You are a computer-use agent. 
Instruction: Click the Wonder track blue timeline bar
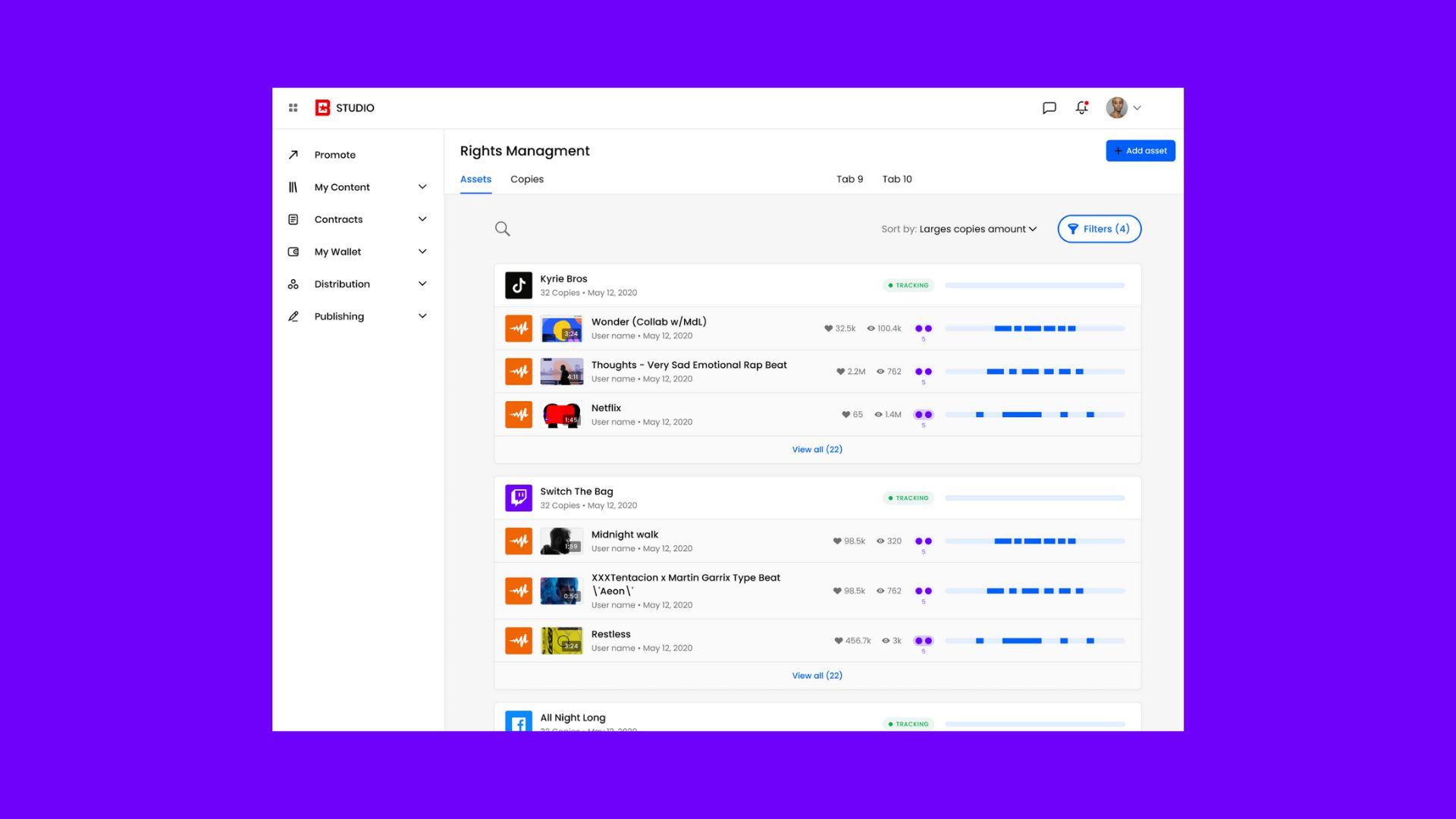1034,328
